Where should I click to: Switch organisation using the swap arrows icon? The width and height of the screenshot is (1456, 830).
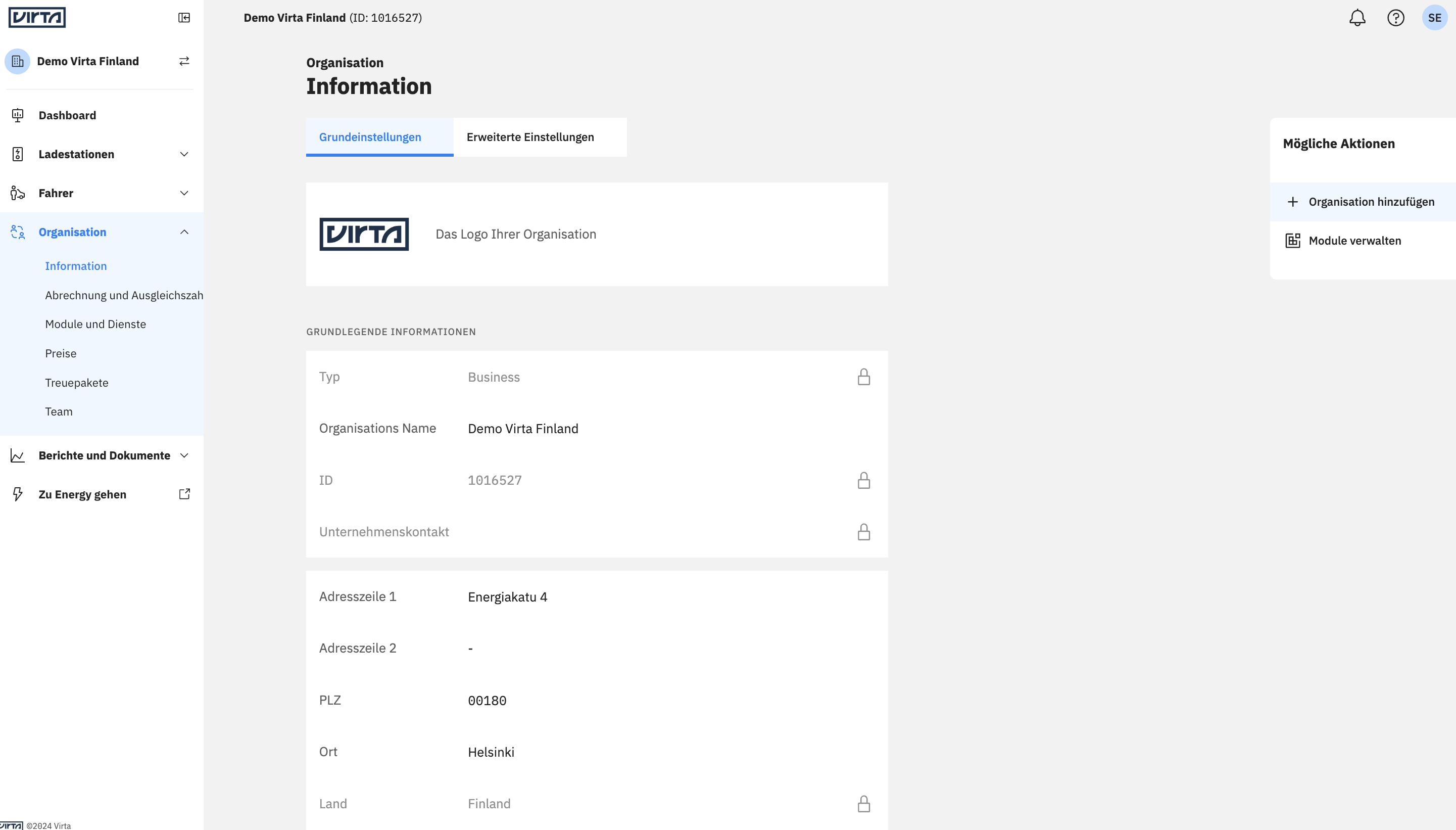click(x=184, y=61)
